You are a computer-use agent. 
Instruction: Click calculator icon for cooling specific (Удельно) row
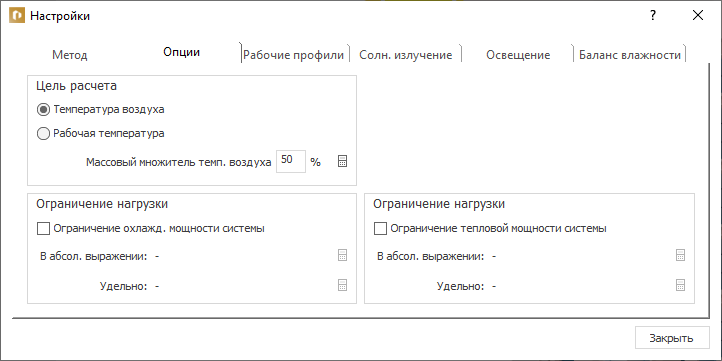click(342, 285)
